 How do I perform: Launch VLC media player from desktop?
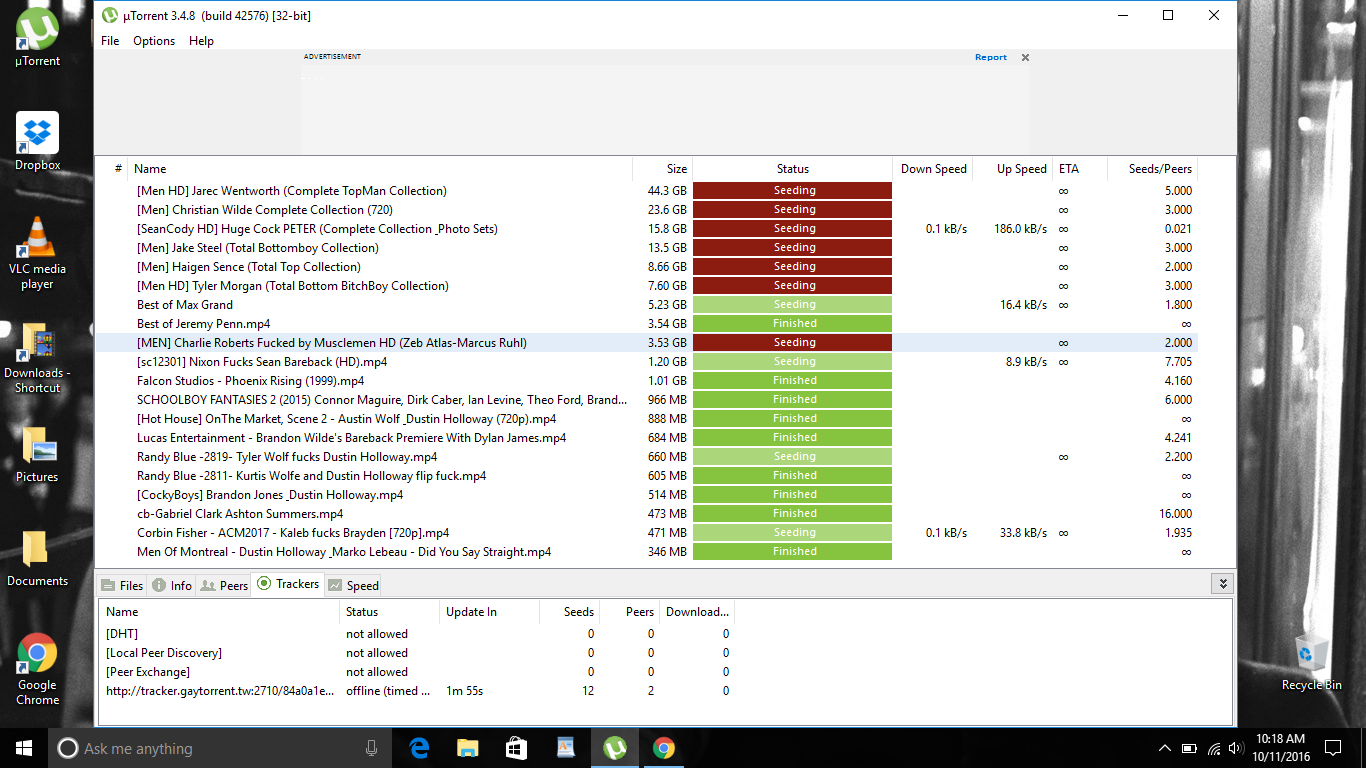[x=37, y=240]
